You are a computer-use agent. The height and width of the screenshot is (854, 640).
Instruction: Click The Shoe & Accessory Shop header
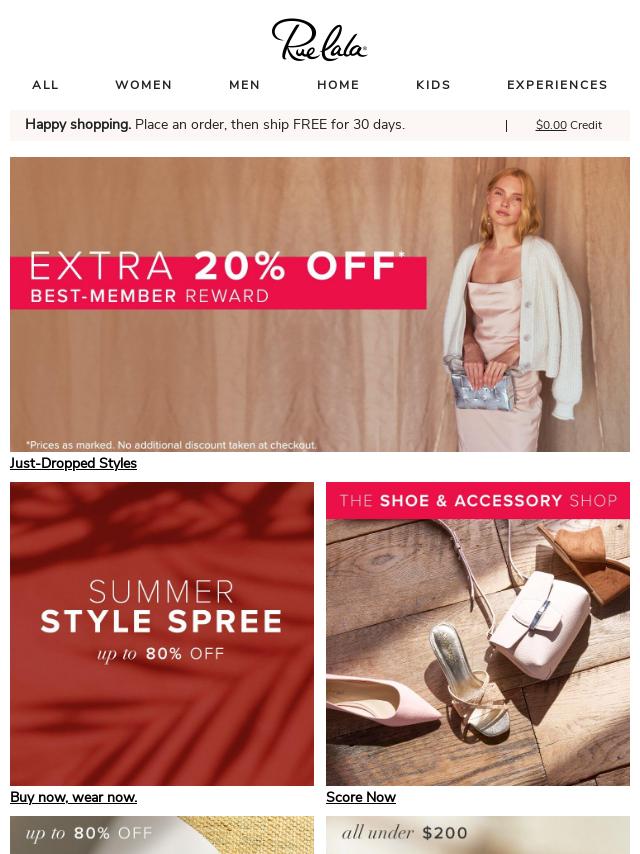pyautogui.click(x=478, y=501)
